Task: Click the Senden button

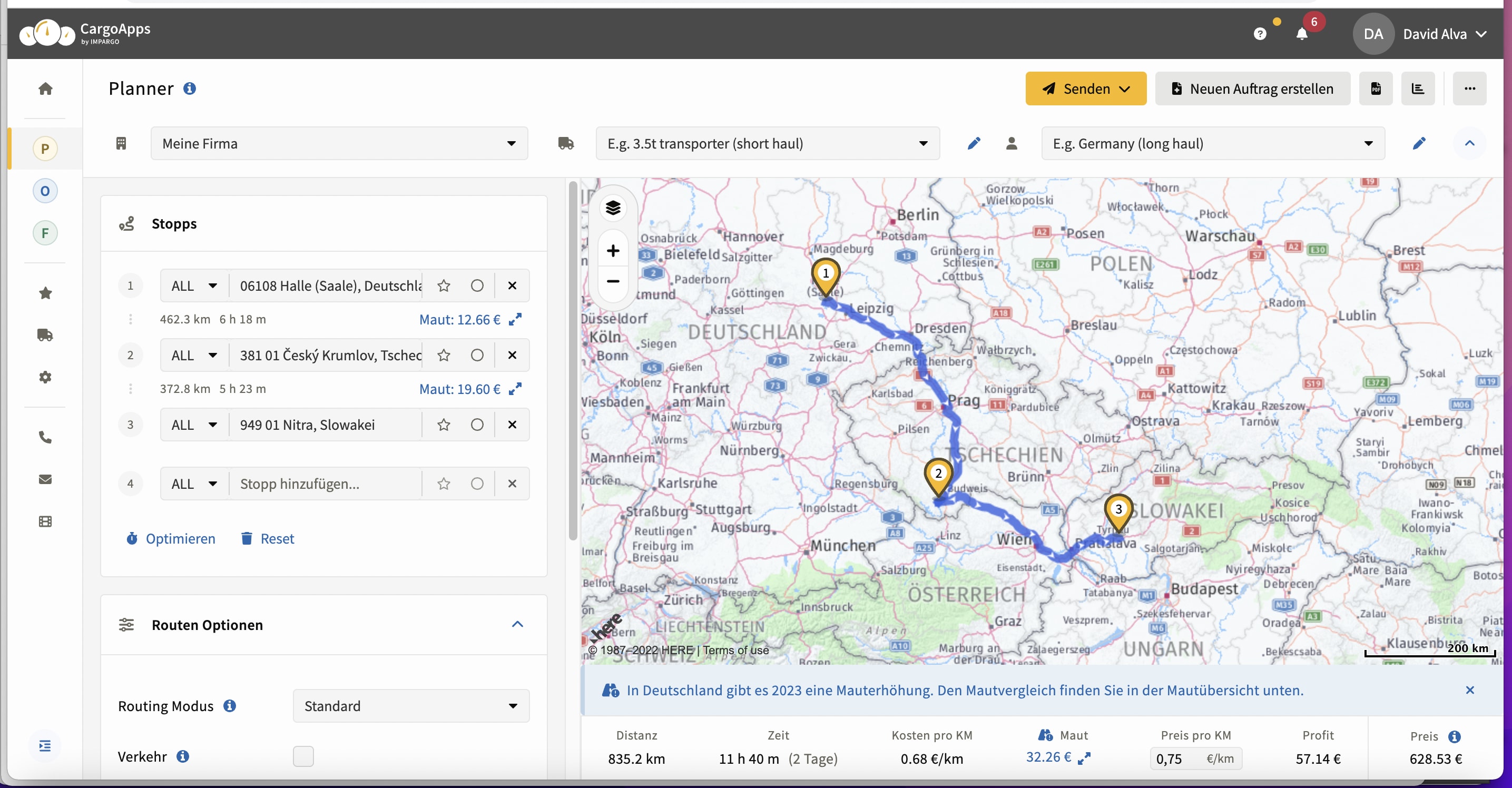Action: (x=1086, y=88)
